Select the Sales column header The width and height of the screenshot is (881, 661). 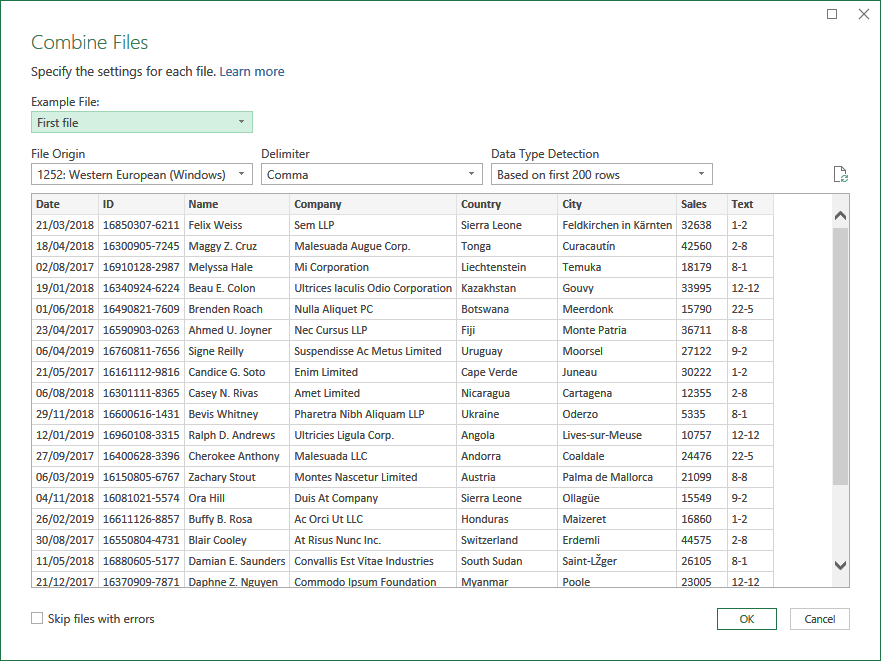tap(702, 204)
